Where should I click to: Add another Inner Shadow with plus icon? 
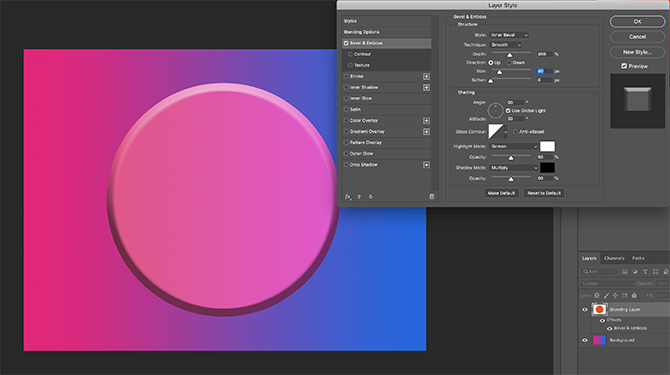click(x=426, y=88)
